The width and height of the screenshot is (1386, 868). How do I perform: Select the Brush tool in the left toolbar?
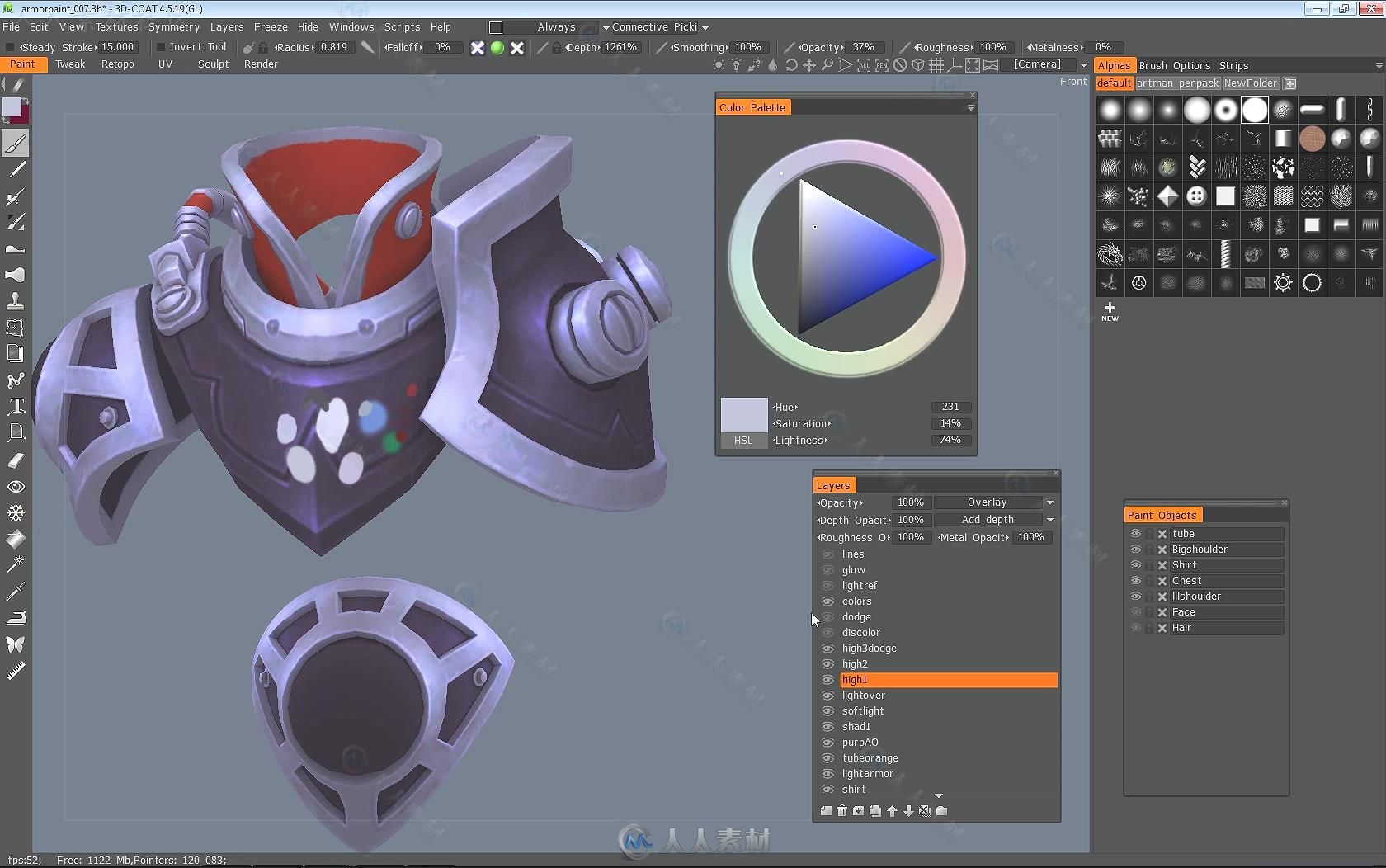click(x=16, y=144)
